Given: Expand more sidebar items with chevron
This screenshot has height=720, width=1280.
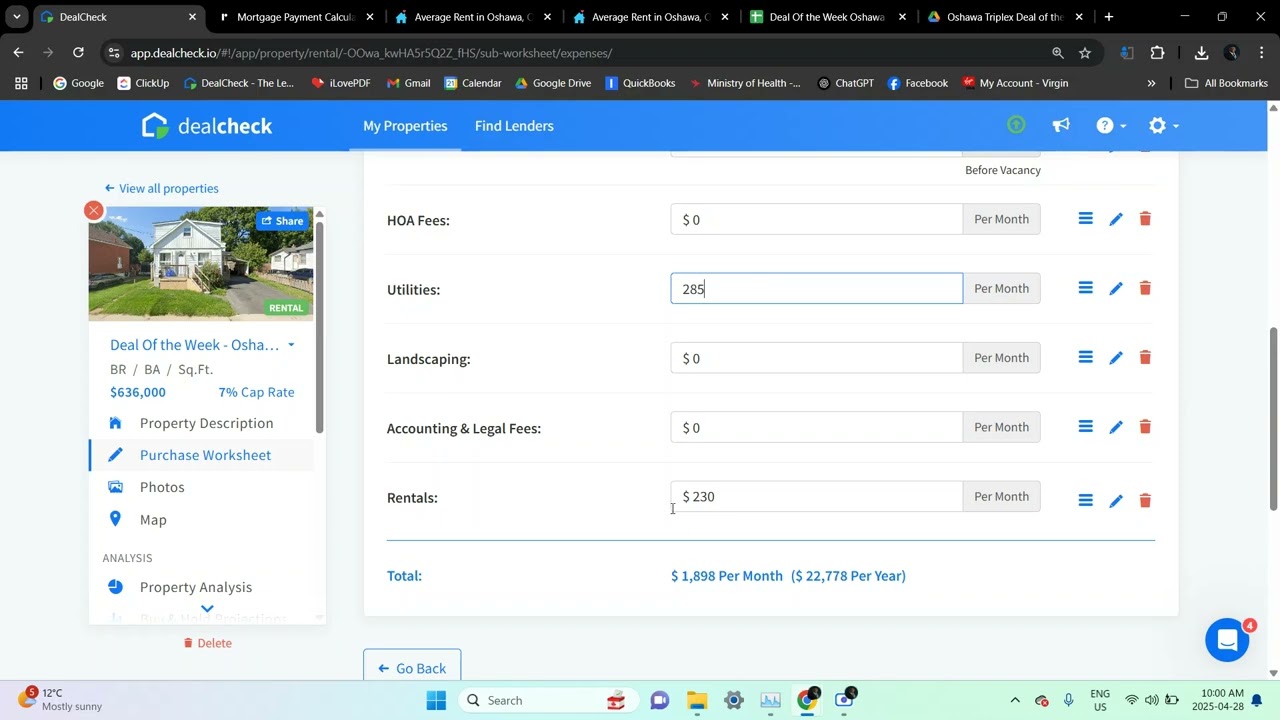Looking at the screenshot, I should (207, 608).
